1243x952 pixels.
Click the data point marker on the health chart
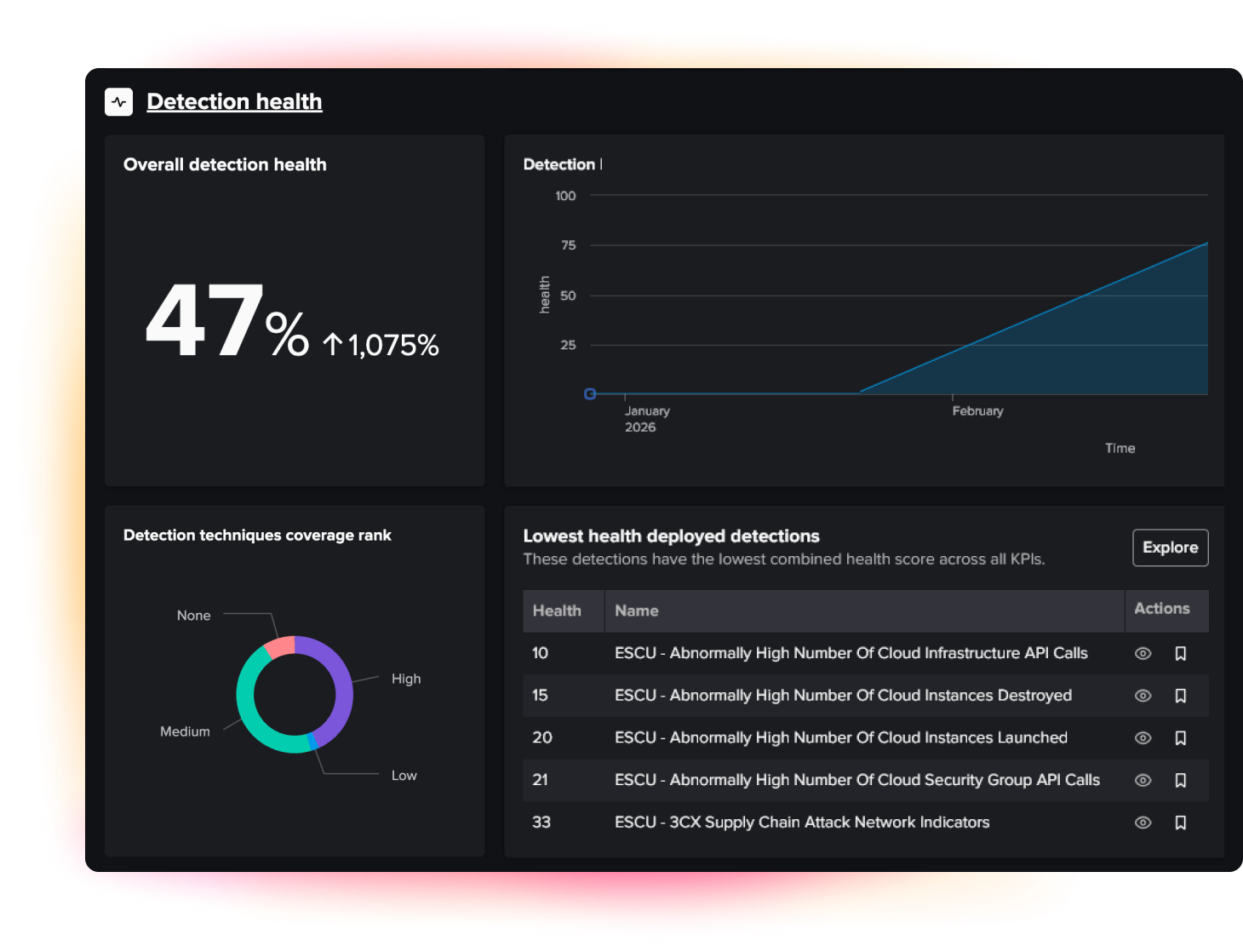pyautogui.click(x=590, y=394)
